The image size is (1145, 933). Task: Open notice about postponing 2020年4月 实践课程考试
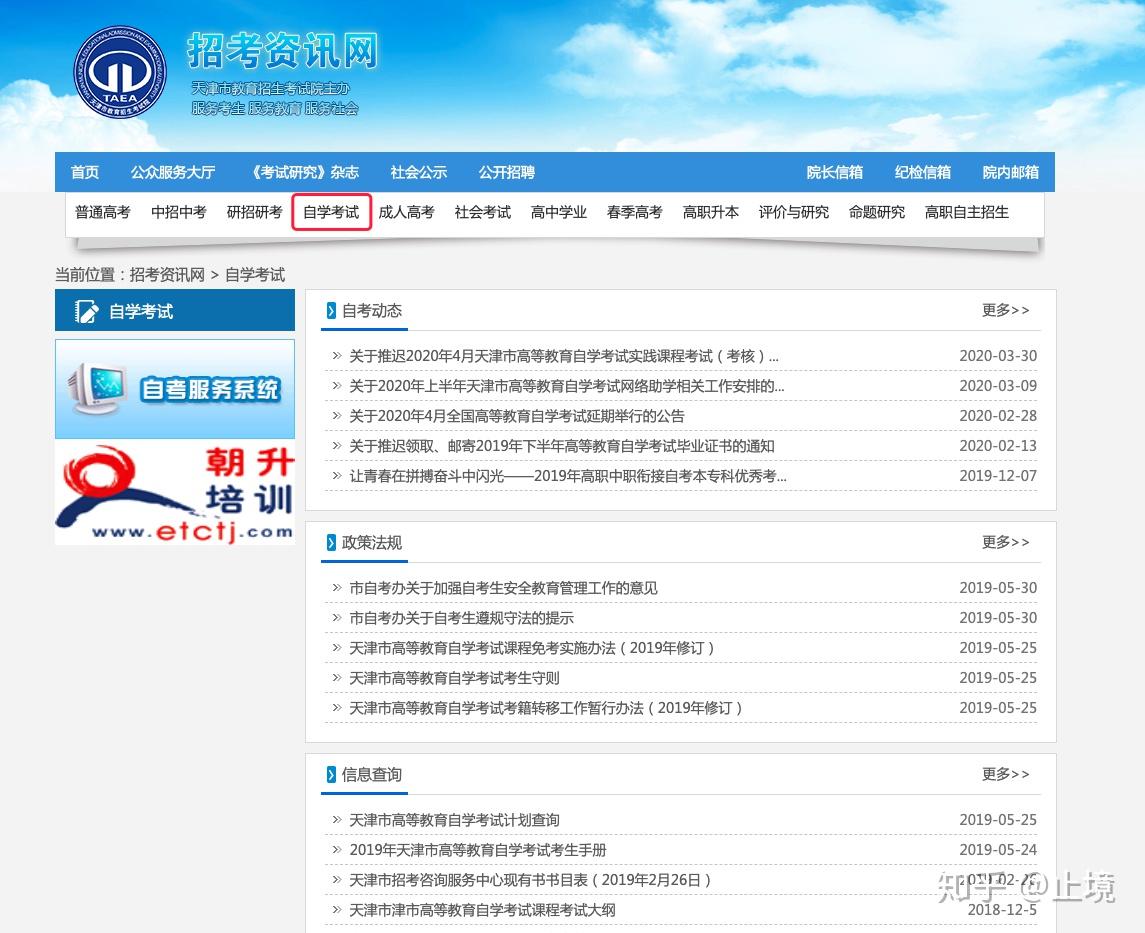(564, 356)
